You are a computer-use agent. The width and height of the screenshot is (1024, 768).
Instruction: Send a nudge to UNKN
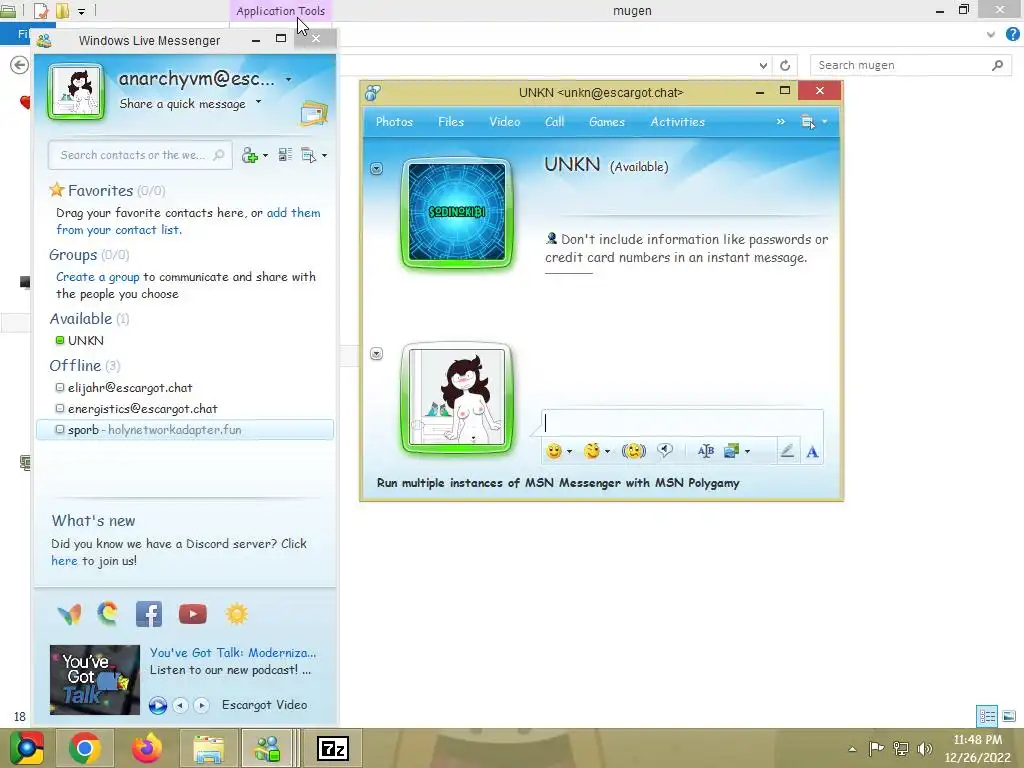[x=633, y=451]
